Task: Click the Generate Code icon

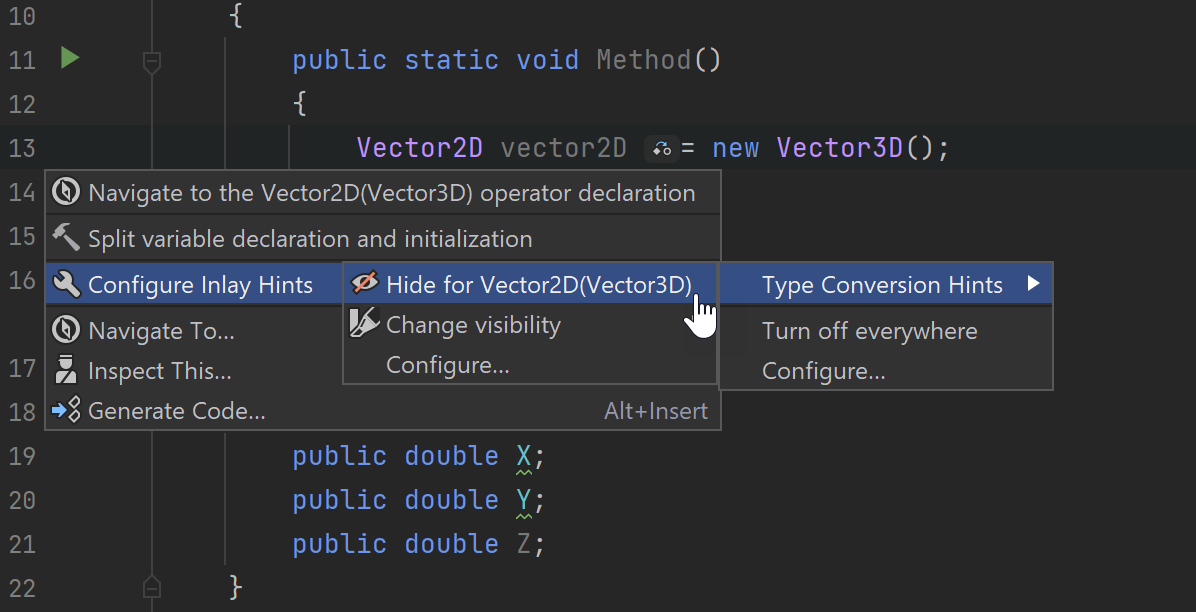Action: tap(66, 411)
